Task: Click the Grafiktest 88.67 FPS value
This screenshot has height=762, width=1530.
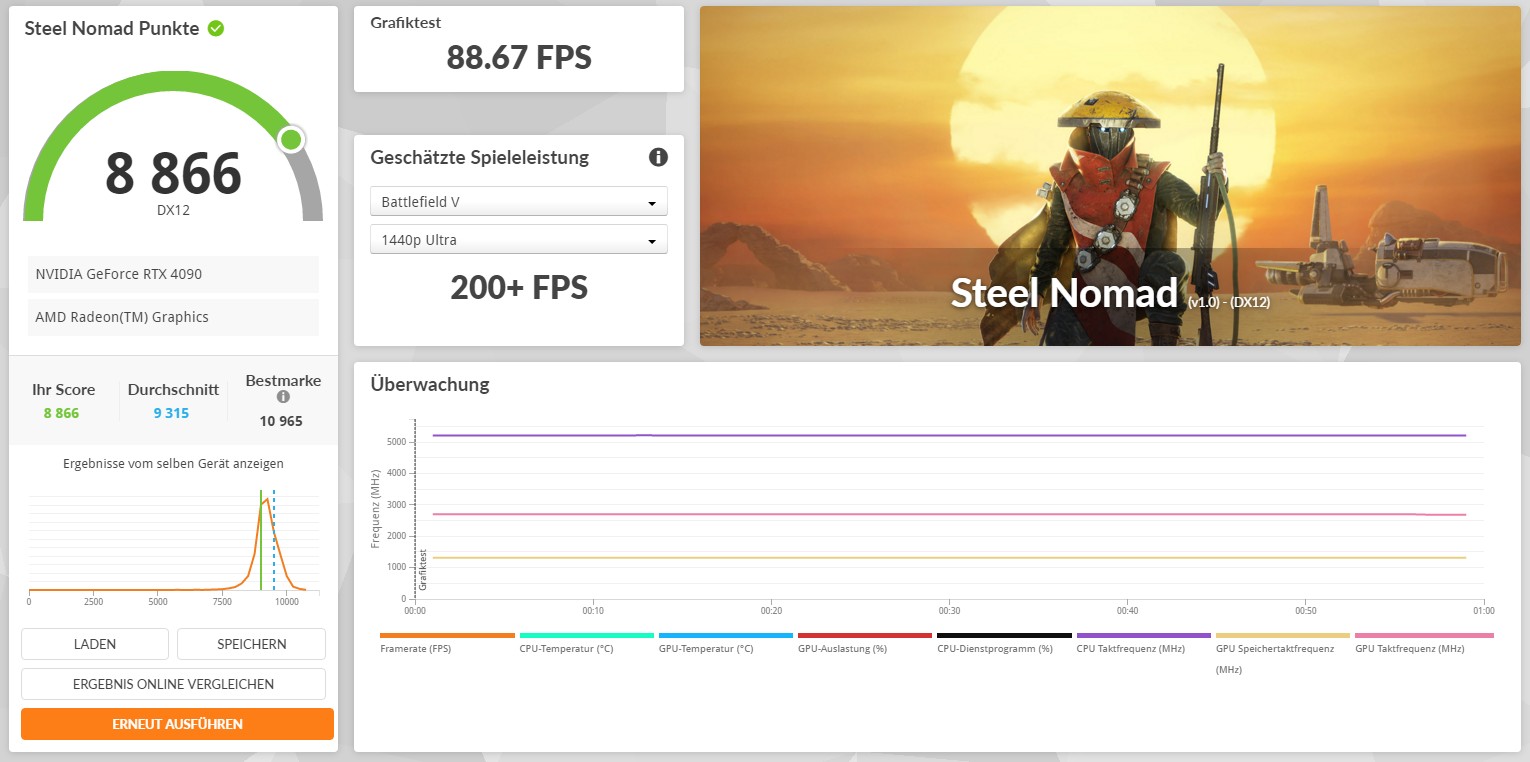Action: tap(519, 57)
